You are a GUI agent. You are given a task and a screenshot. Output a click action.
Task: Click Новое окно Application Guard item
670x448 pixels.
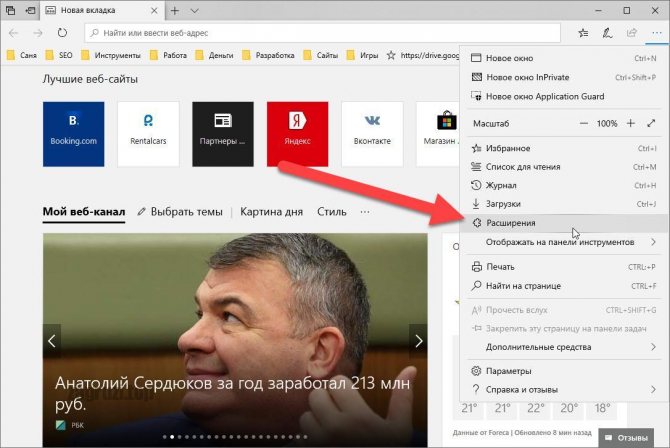coord(564,97)
